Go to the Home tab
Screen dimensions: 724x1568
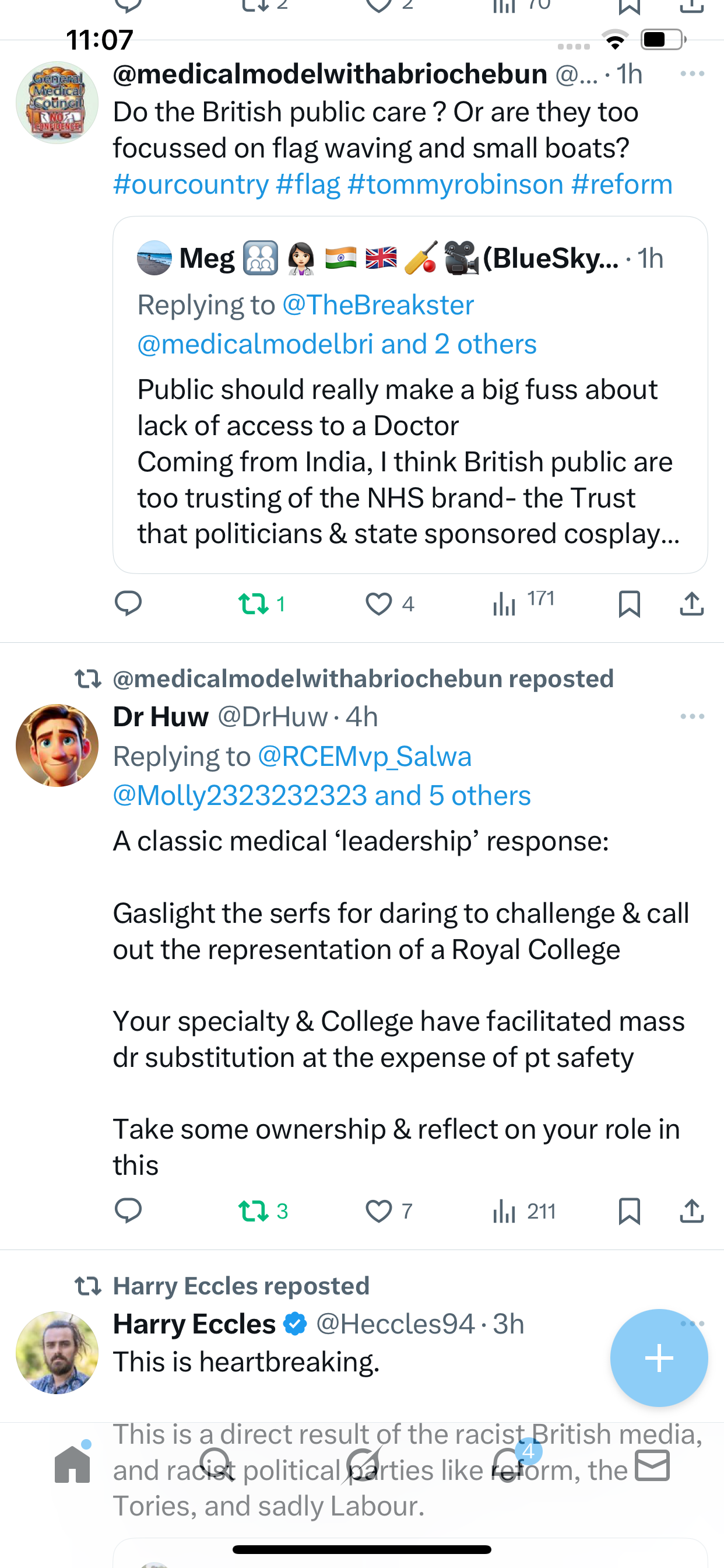(x=72, y=1464)
